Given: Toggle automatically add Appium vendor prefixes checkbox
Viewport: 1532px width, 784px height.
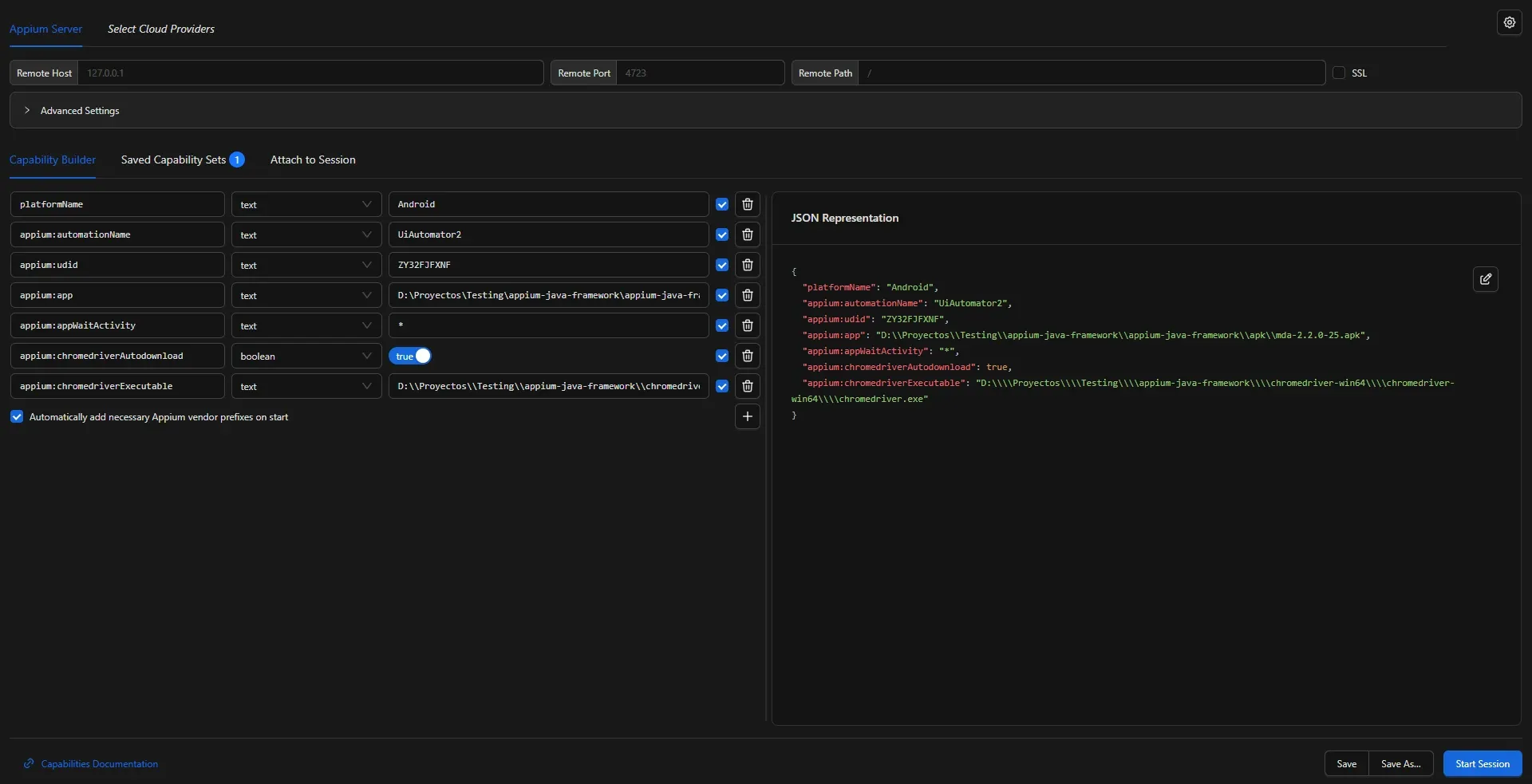Looking at the screenshot, I should click(x=17, y=416).
